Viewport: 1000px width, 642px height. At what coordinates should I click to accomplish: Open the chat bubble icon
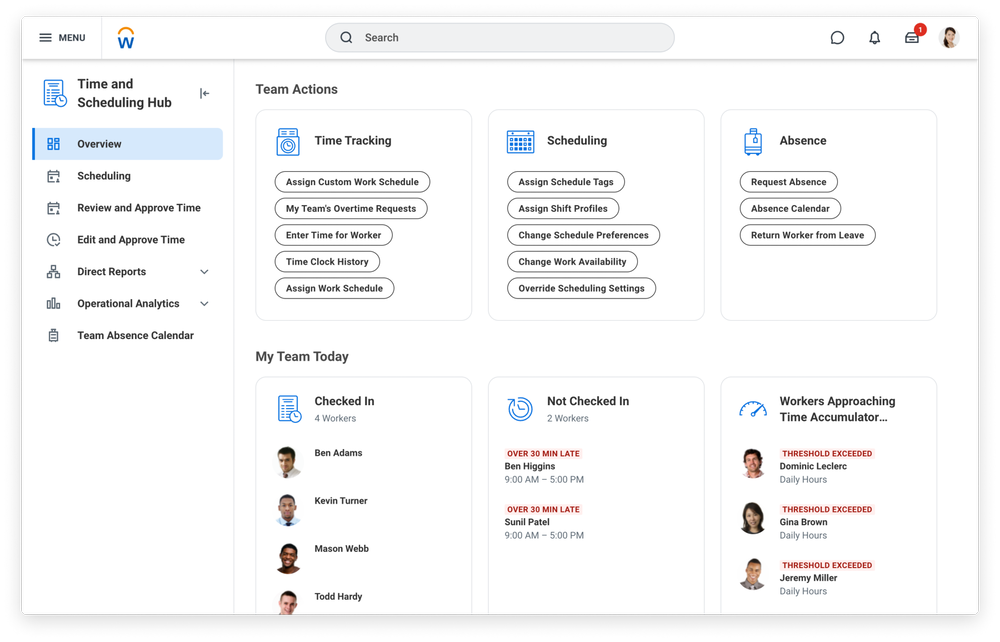pyautogui.click(x=837, y=37)
